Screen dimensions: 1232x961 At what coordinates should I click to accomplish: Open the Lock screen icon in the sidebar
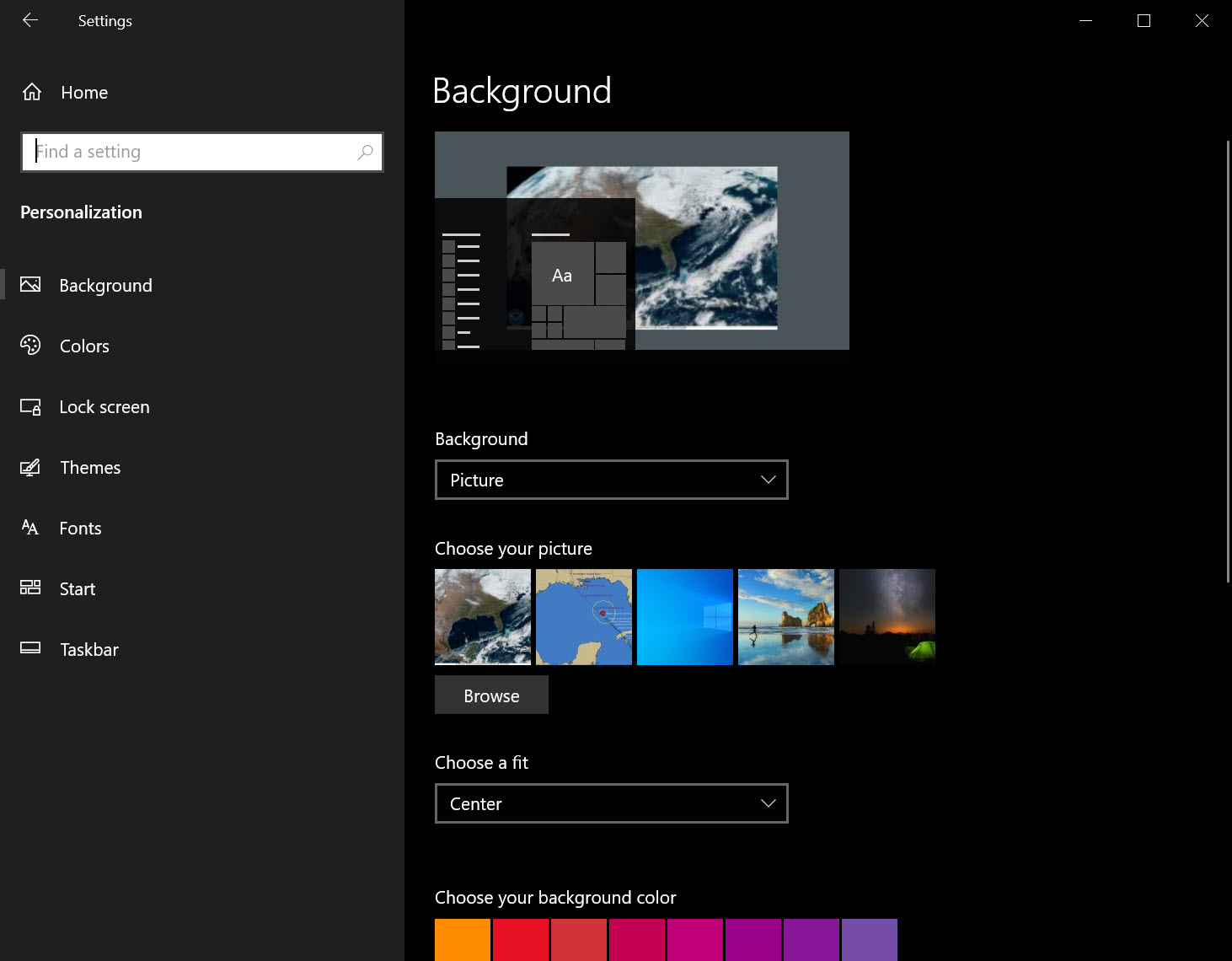point(30,407)
